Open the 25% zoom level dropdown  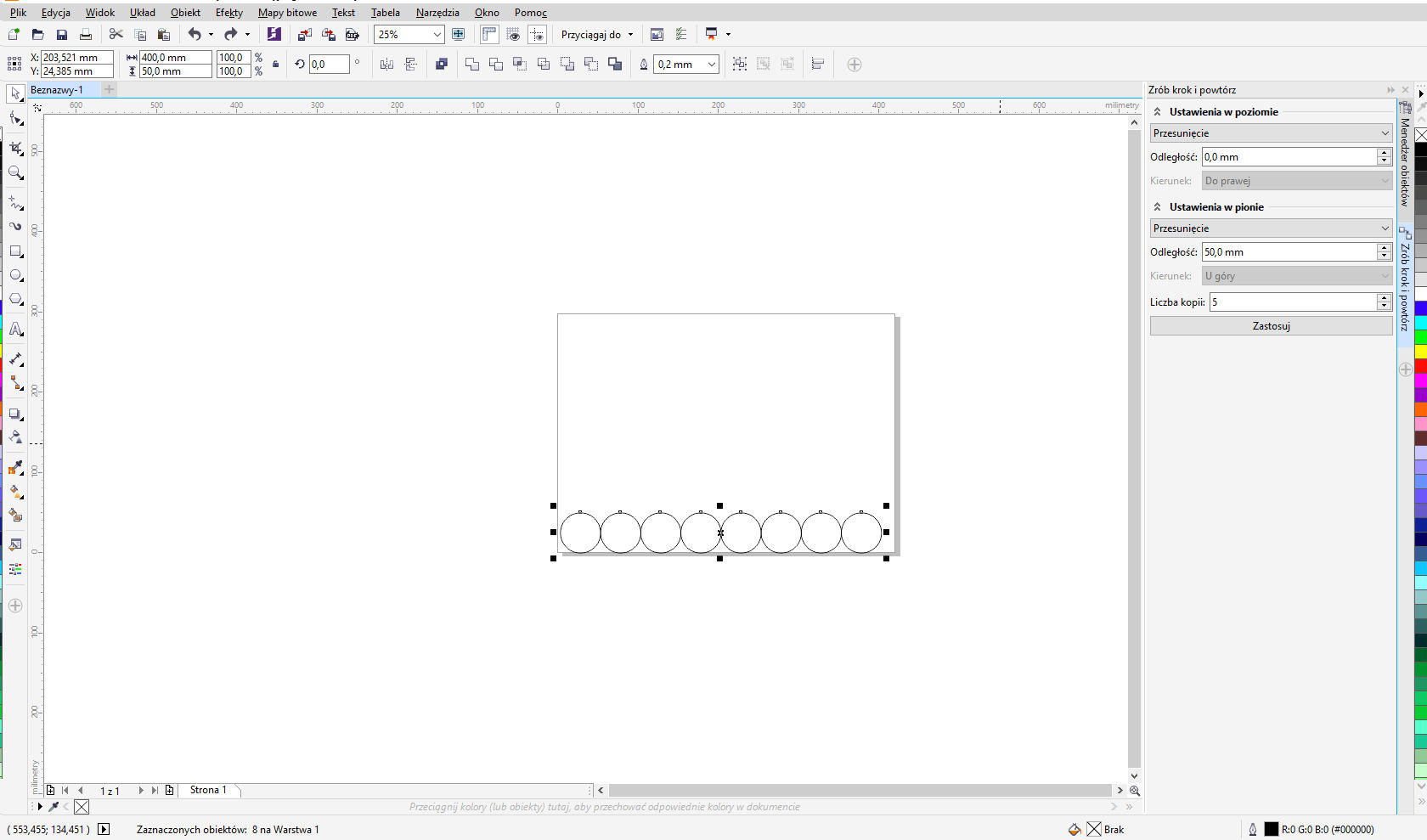(x=437, y=35)
